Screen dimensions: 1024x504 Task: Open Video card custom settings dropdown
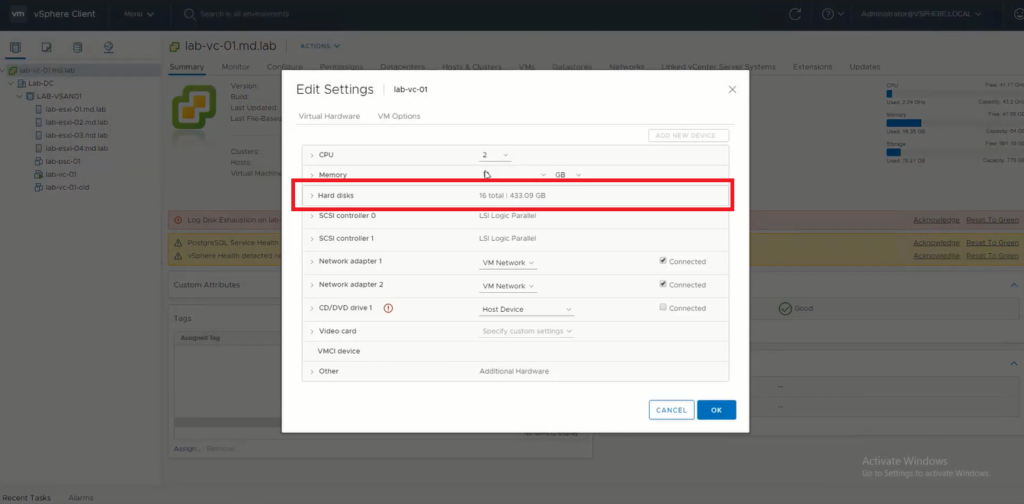pyautogui.click(x=526, y=331)
